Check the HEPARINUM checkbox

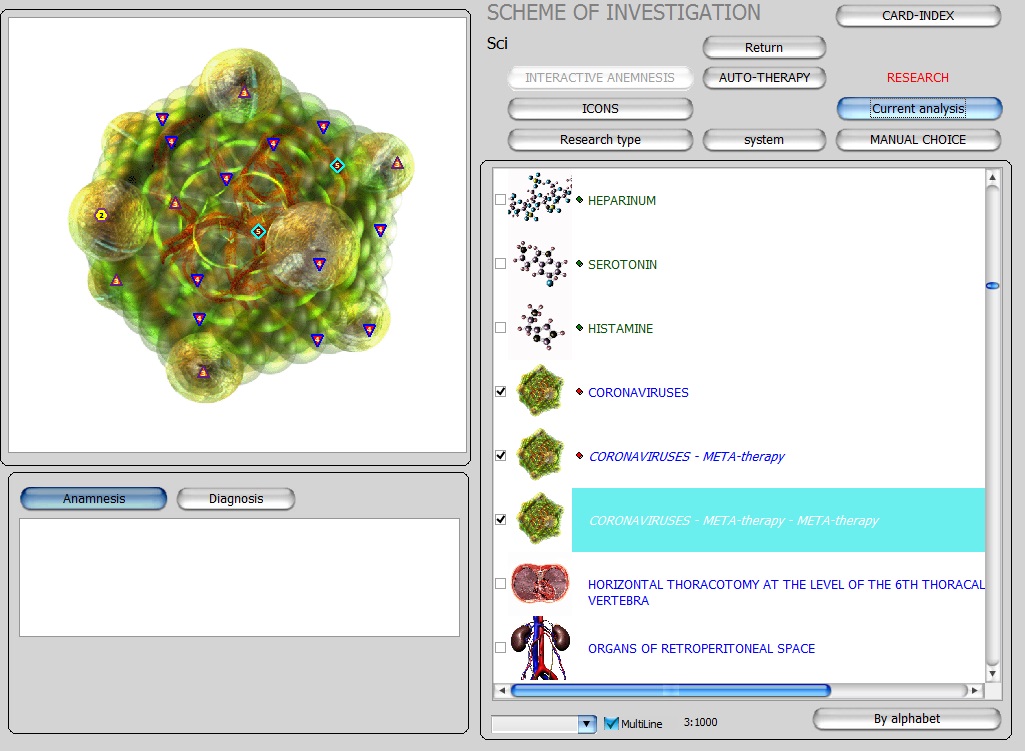[501, 200]
